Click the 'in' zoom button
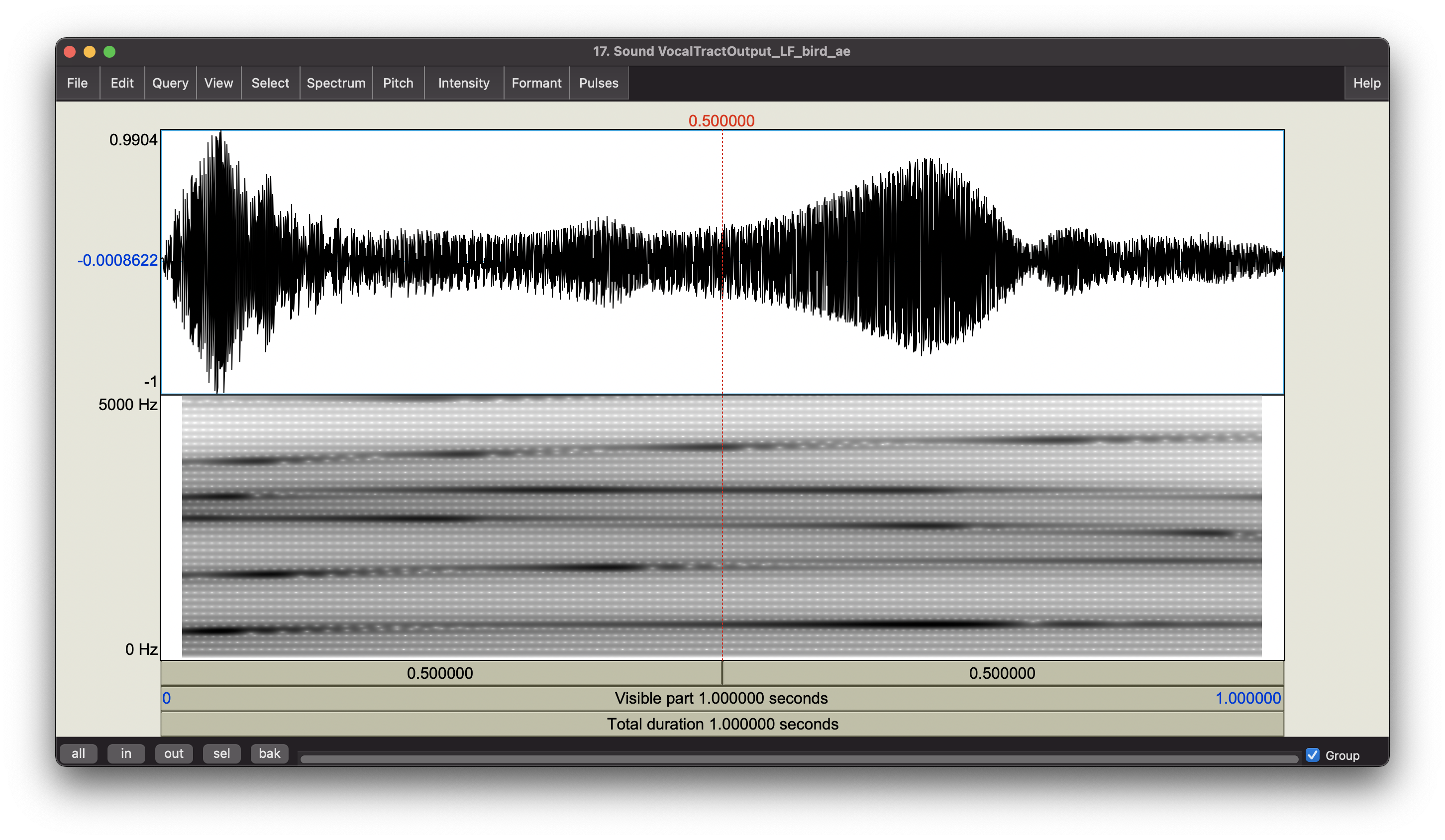The height and width of the screenshot is (840, 1445). (125, 753)
